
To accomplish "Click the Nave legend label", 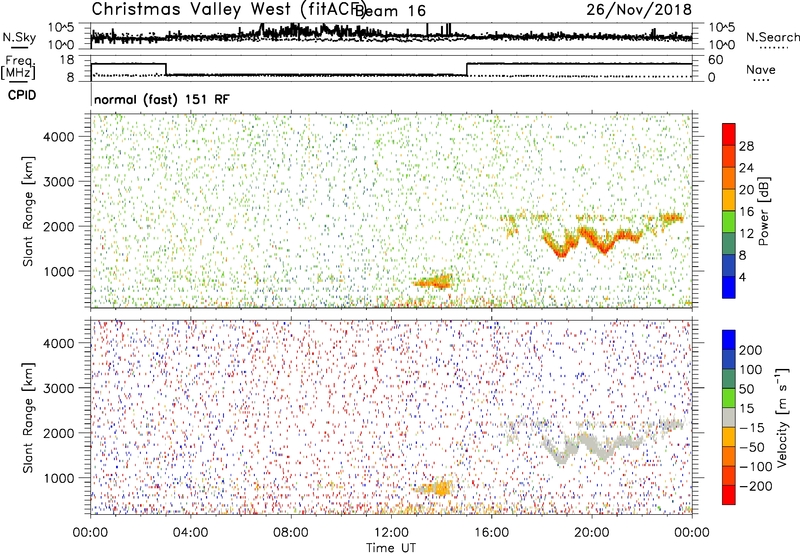I will tap(761, 69).
